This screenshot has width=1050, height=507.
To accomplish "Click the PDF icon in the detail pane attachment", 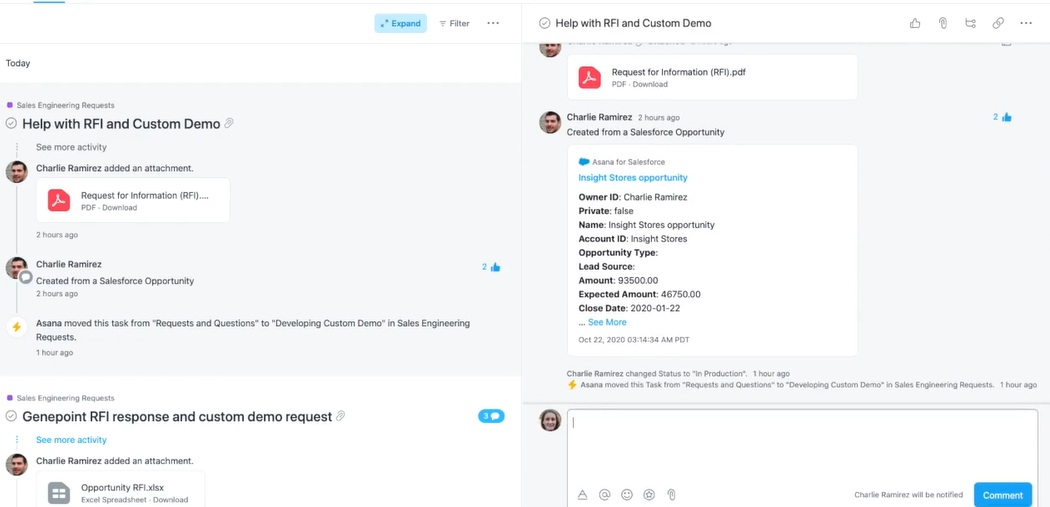I will point(590,78).
